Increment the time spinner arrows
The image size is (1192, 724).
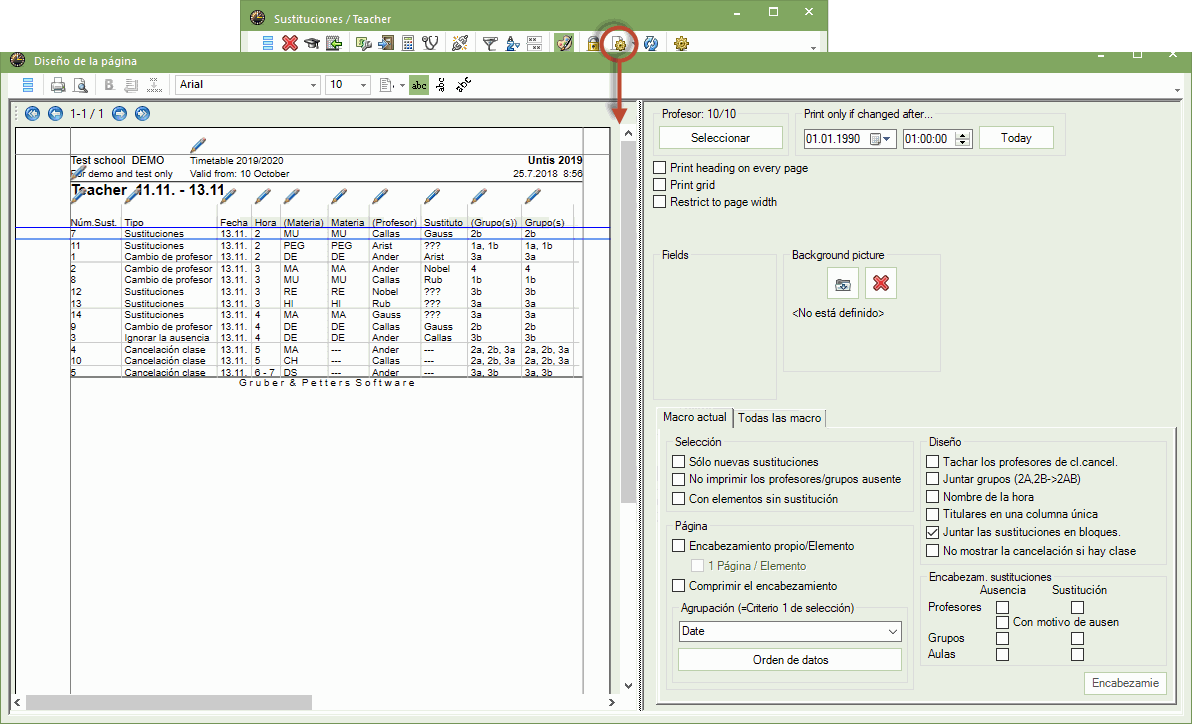click(x=963, y=135)
